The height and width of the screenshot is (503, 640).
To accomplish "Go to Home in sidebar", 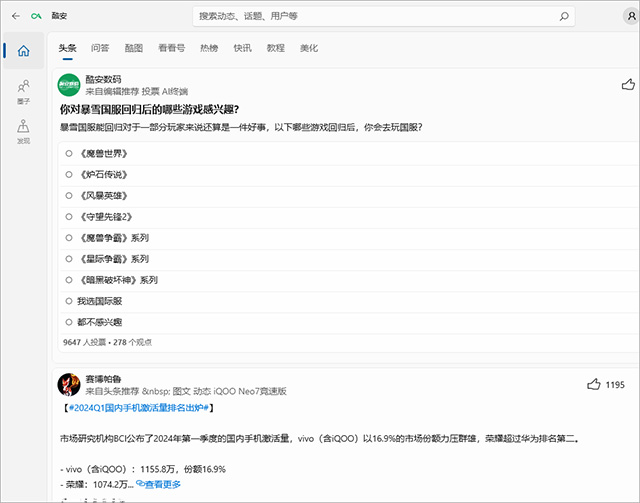I will click(x=23, y=51).
